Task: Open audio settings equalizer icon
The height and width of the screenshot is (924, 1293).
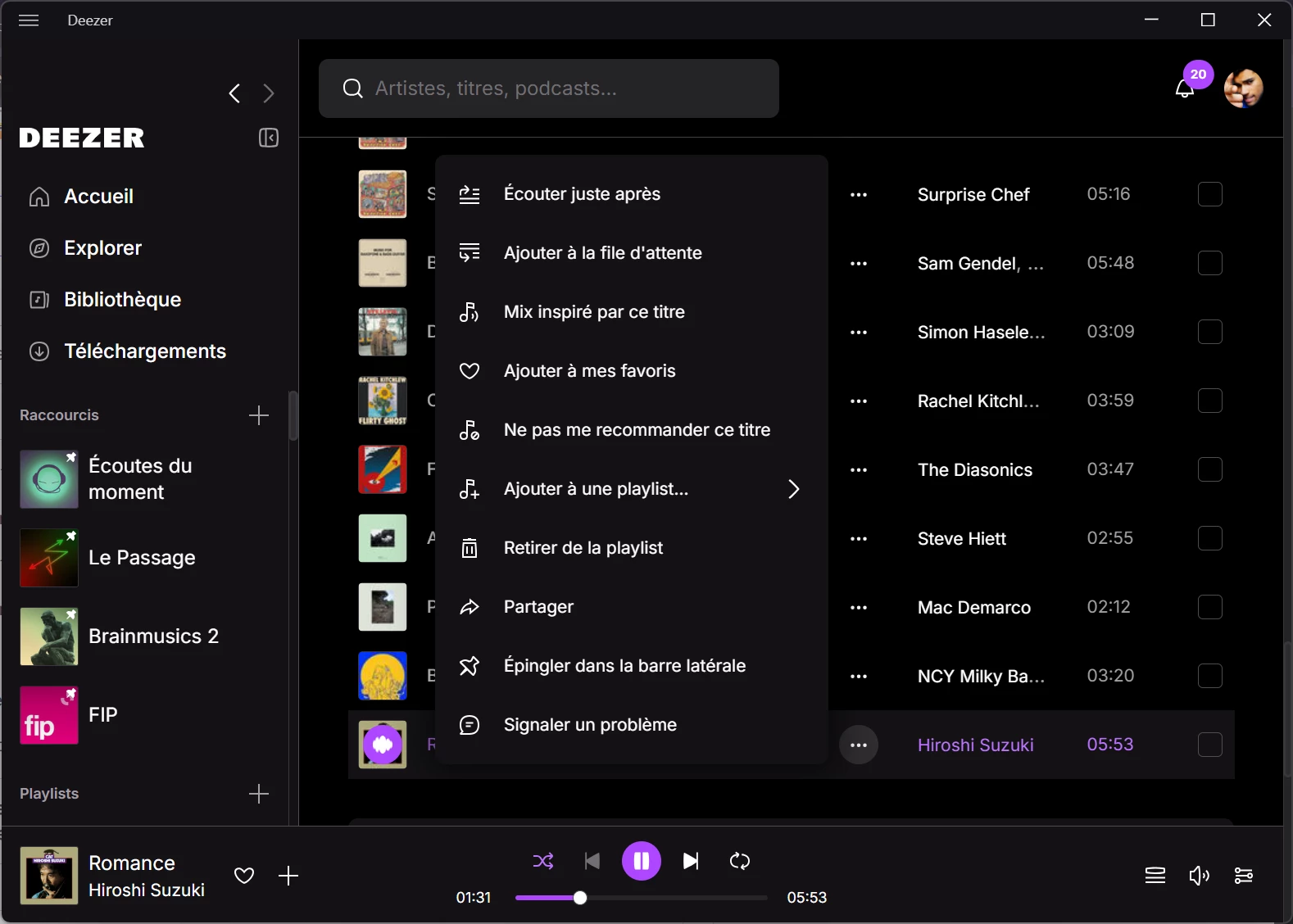Action: click(1243, 876)
